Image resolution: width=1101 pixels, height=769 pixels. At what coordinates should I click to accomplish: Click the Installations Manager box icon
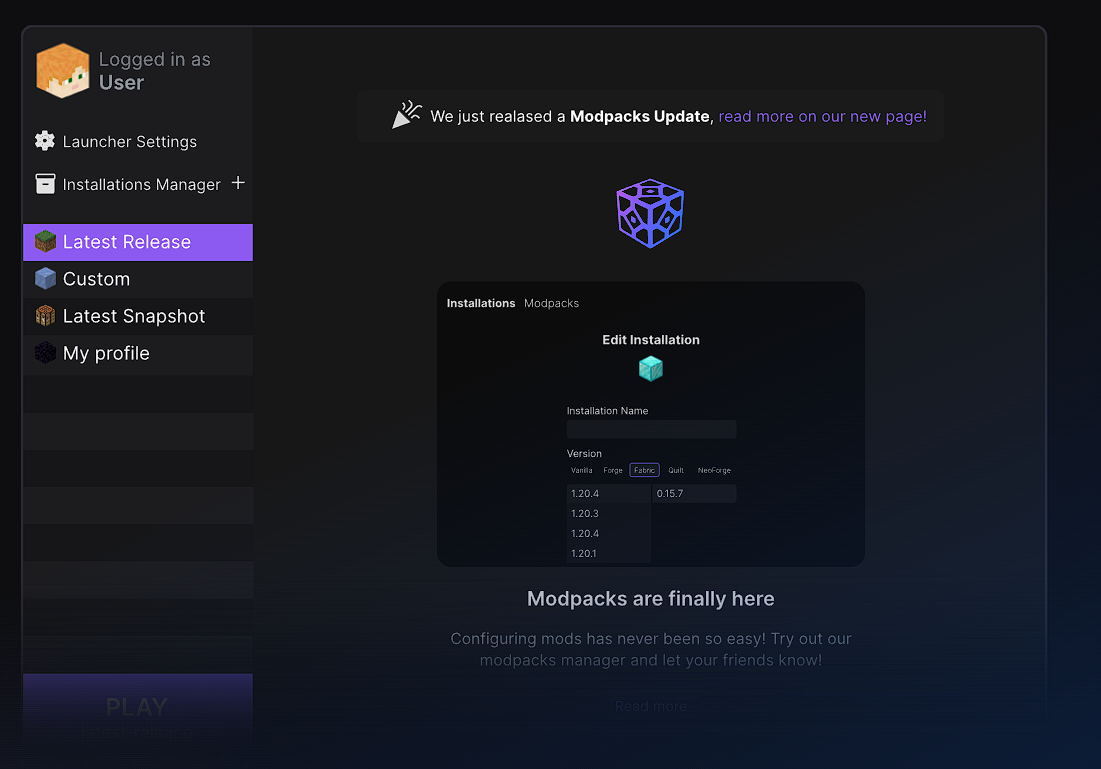coord(45,184)
